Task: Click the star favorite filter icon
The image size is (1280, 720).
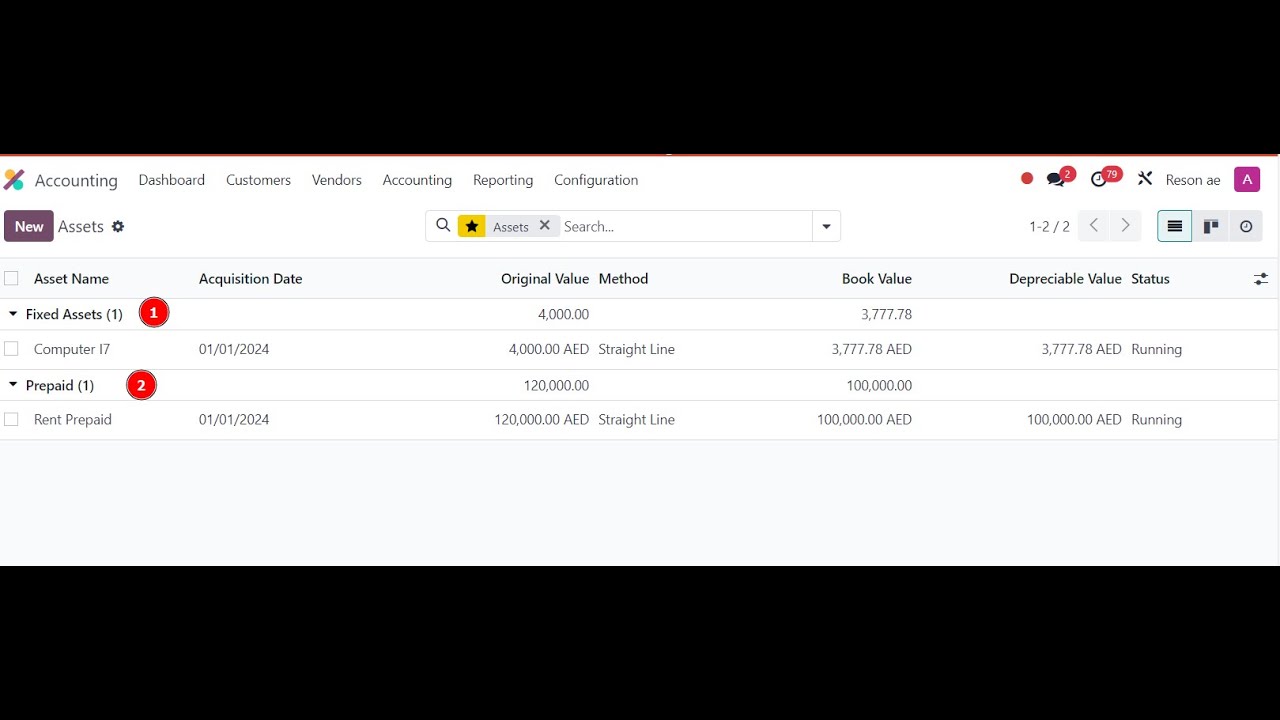Action: tap(472, 226)
